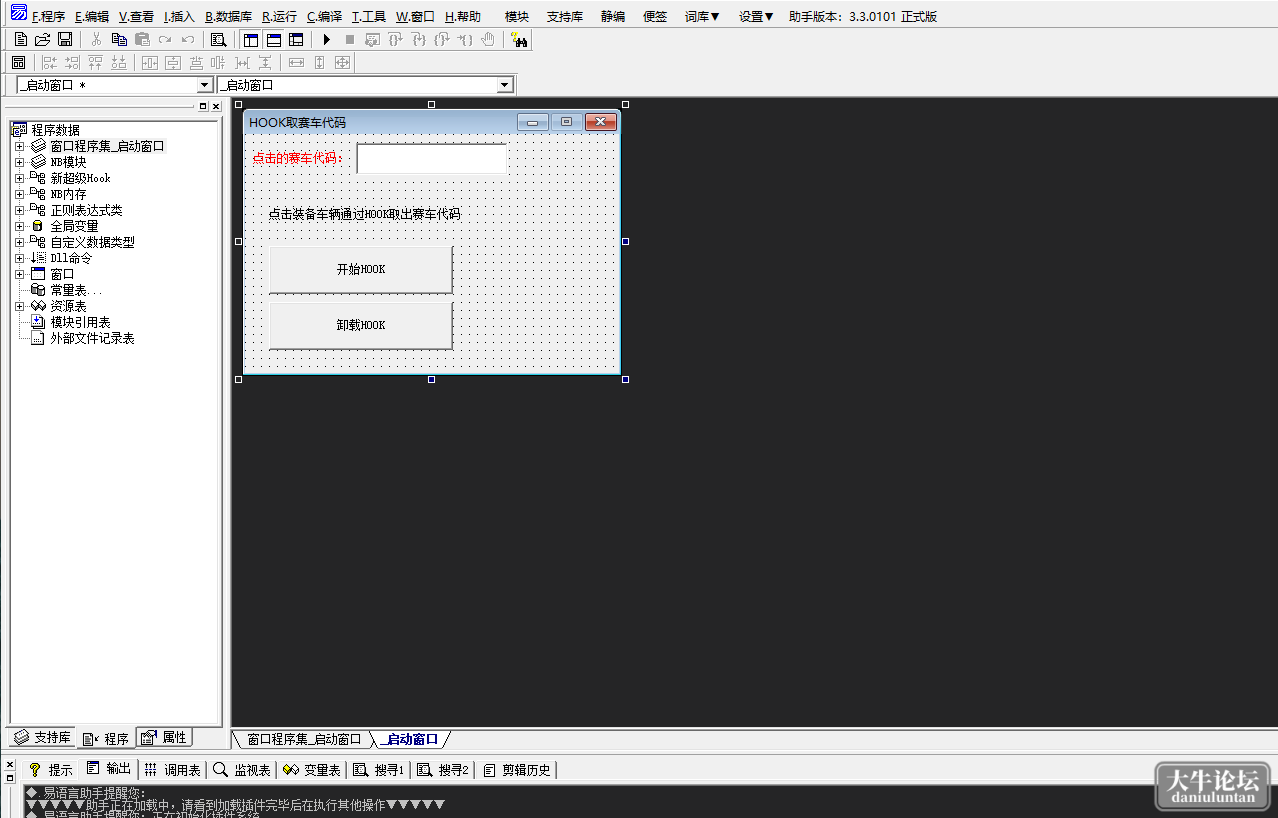
Task: Expand the NB模块 tree node
Action: pyautogui.click(x=19, y=162)
